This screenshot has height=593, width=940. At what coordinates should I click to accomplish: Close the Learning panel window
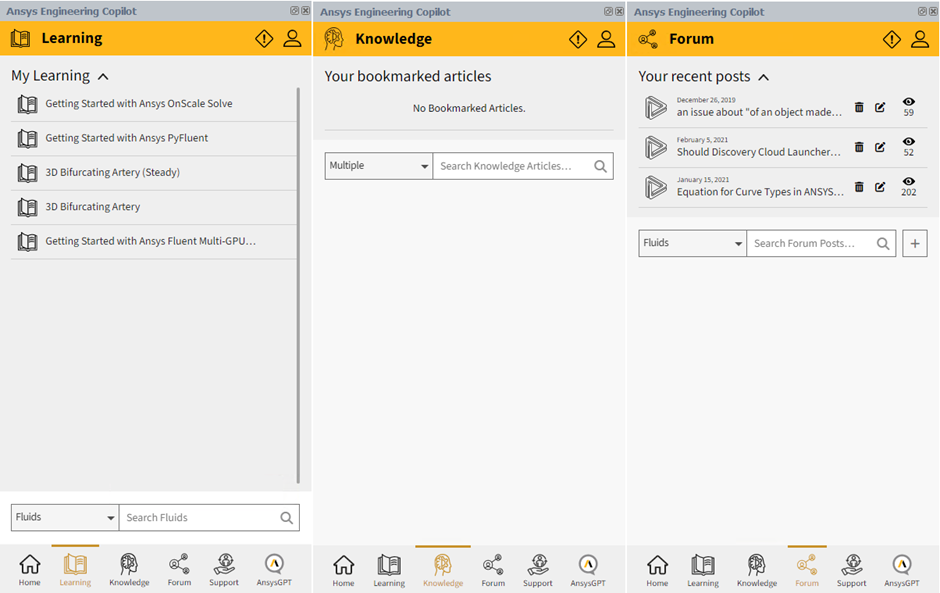point(306,11)
